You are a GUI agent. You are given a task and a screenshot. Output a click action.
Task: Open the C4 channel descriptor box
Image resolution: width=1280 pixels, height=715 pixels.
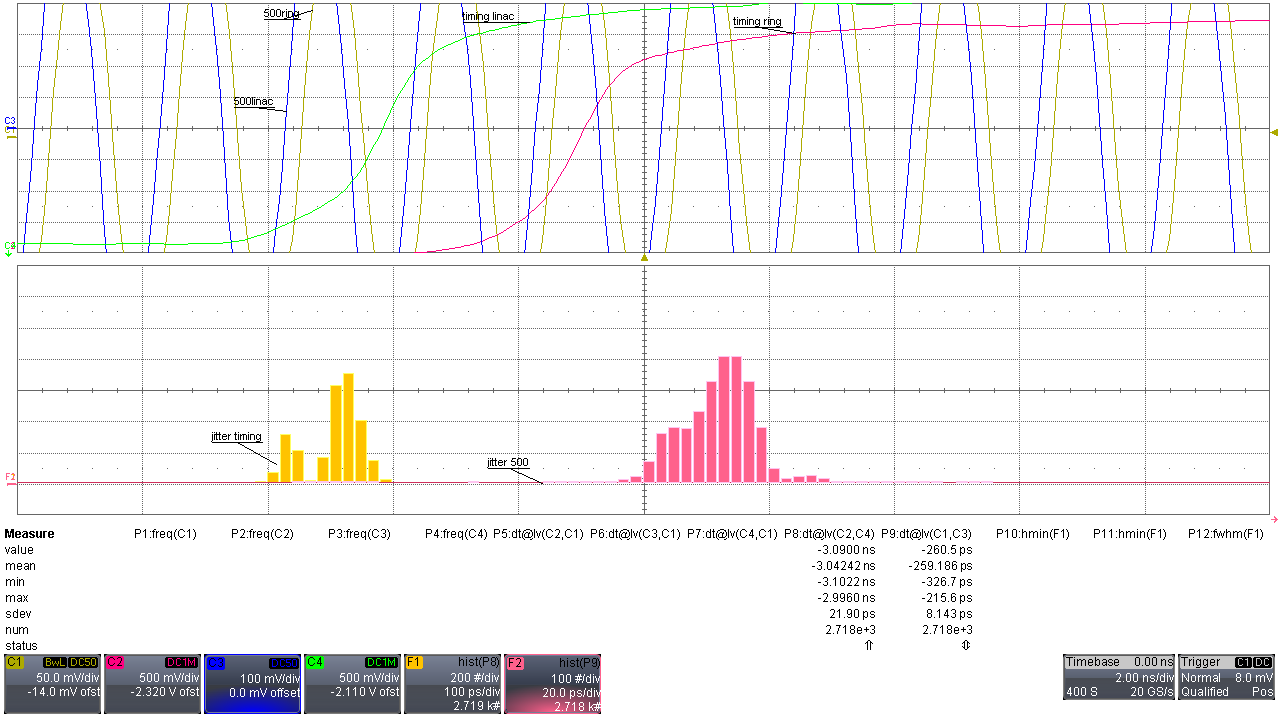click(x=352, y=684)
